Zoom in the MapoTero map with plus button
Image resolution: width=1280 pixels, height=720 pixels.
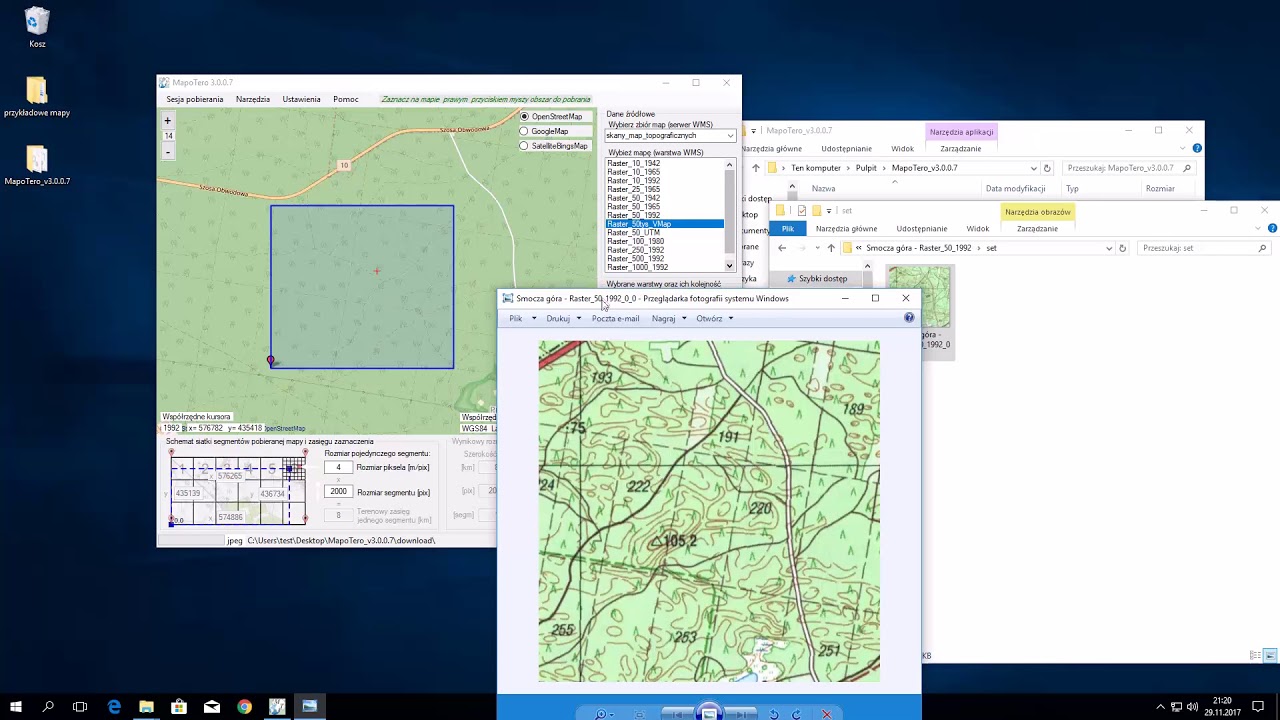coord(168,120)
